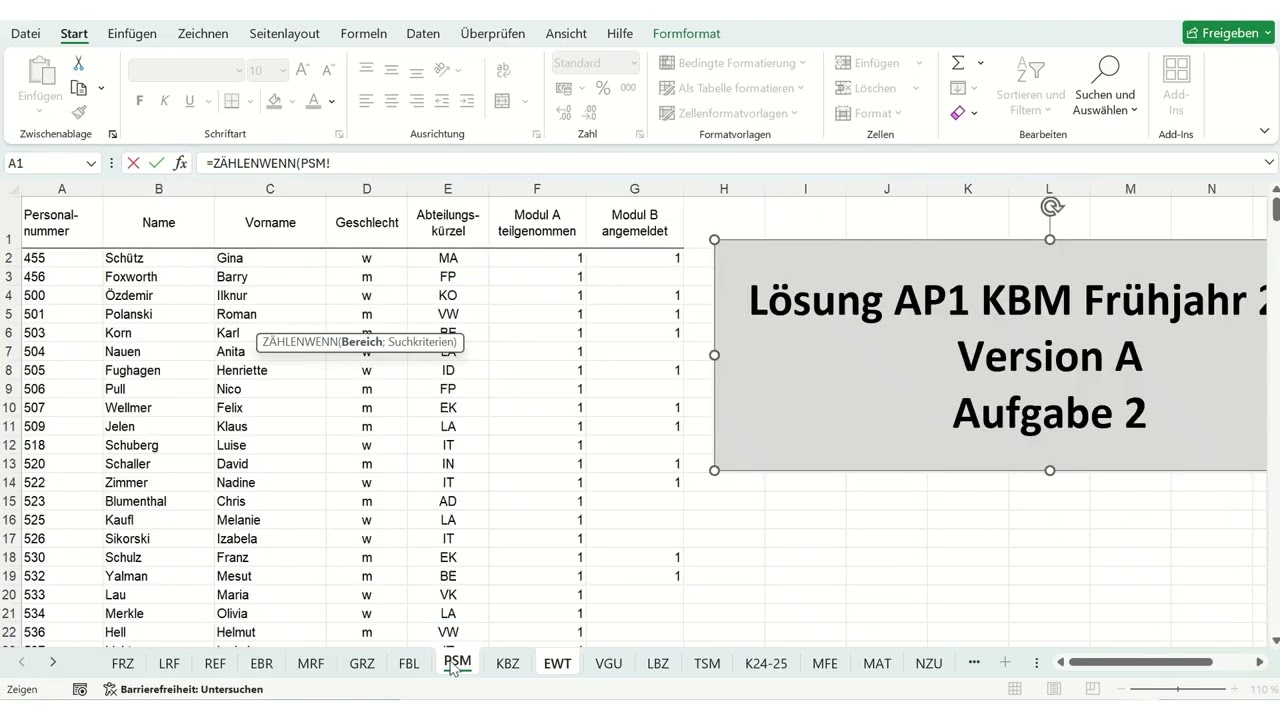The image size is (1280, 720).
Task: Open the Datei menu
Action: coord(26,33)
